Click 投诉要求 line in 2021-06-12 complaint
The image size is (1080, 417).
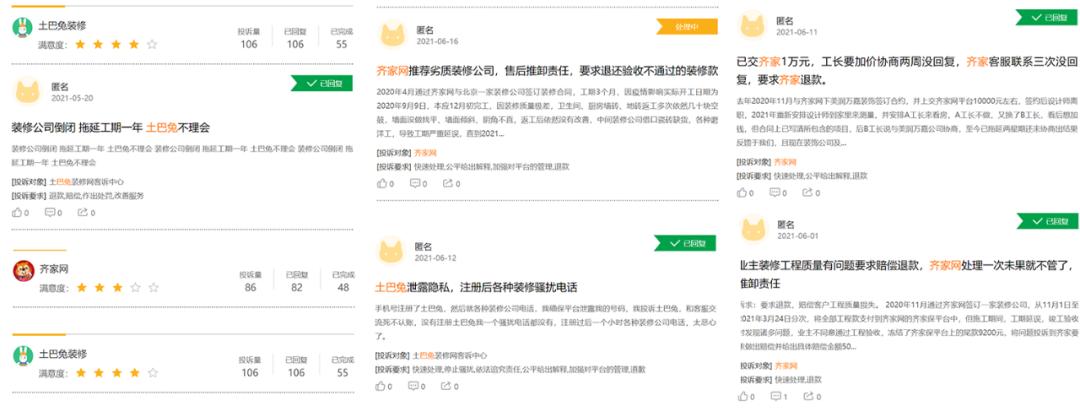click(x=510, y=369)
